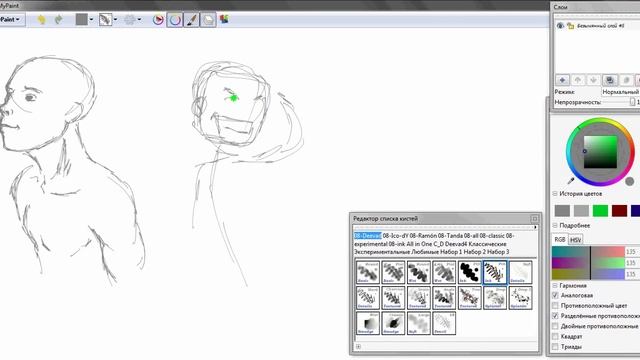Switch to the RGB tab

[x=560, y=240]
